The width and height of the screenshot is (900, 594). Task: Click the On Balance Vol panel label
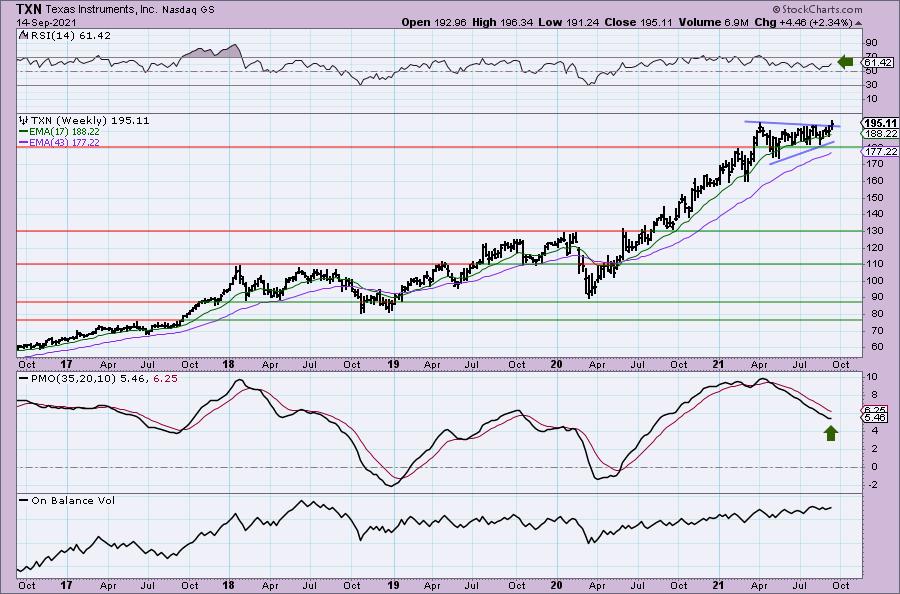pyautogui.click(x=73, y=500)
